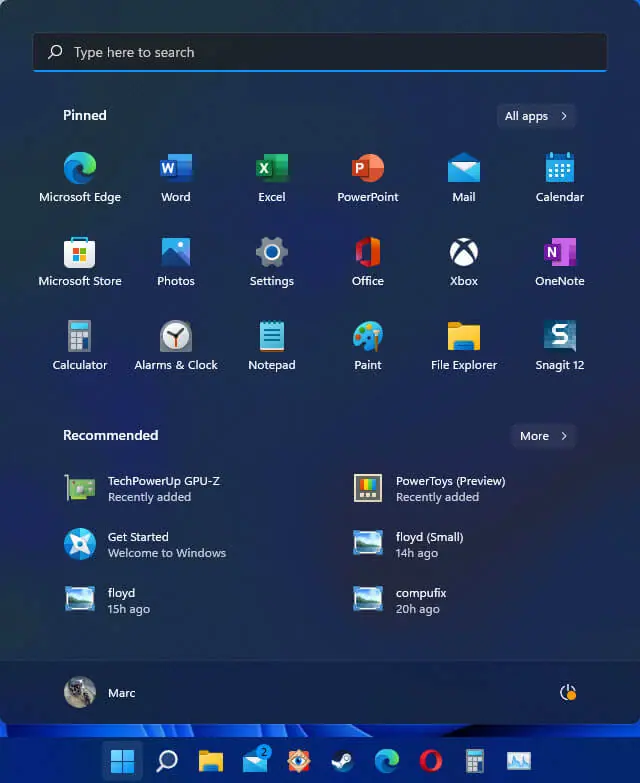Open Search from the taskbar
Screen dimensions: 640x783
167,761
